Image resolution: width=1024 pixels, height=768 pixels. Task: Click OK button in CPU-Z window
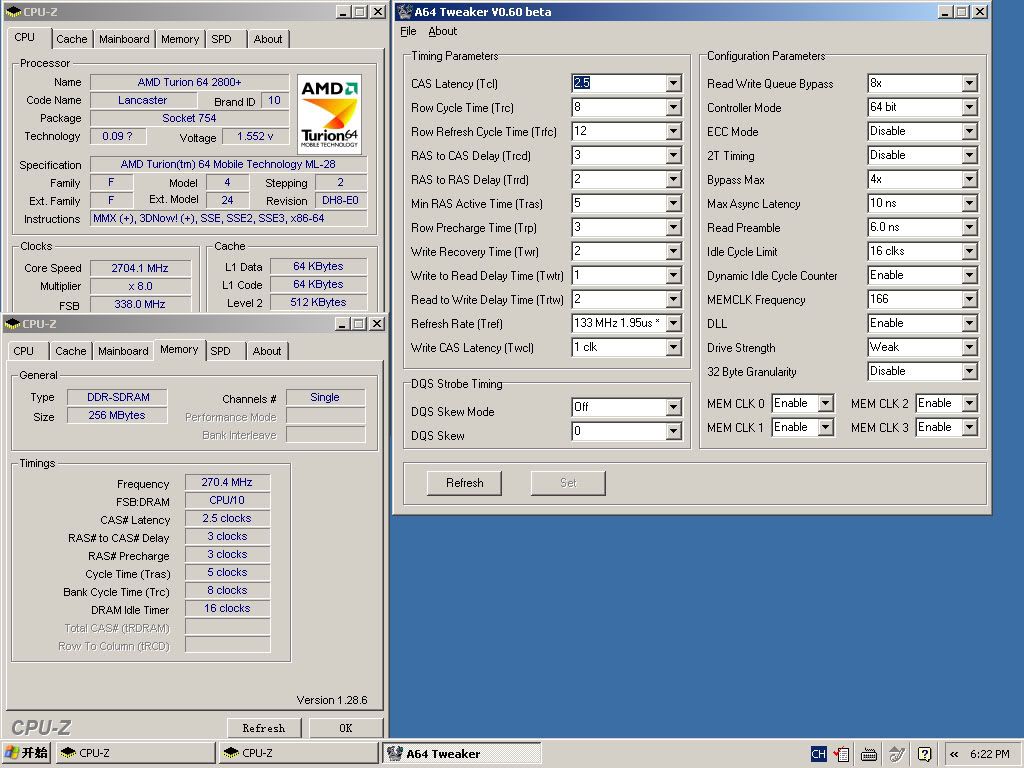345,728
